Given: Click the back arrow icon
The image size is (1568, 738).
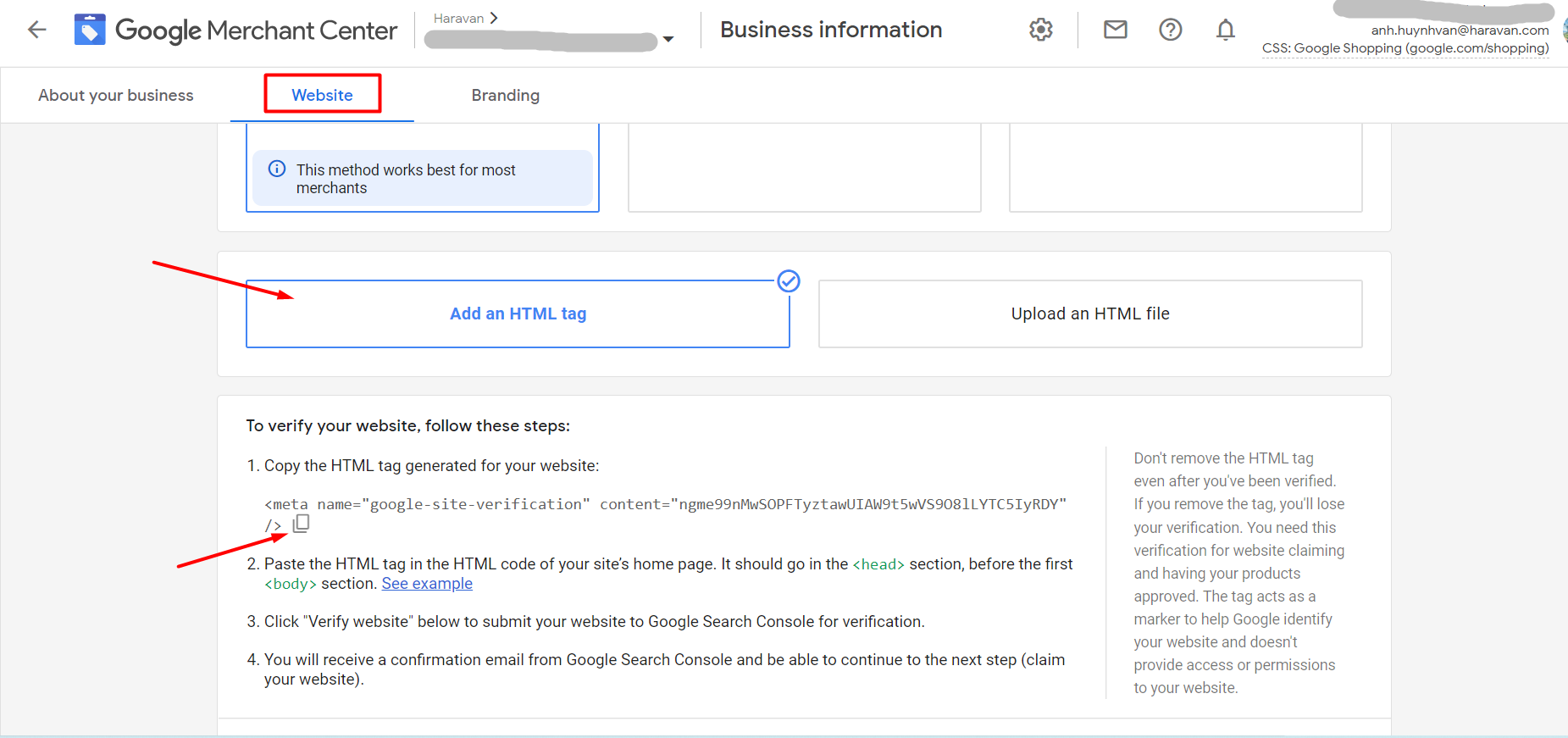Looking at the screenshot, I should pos(36,31).
